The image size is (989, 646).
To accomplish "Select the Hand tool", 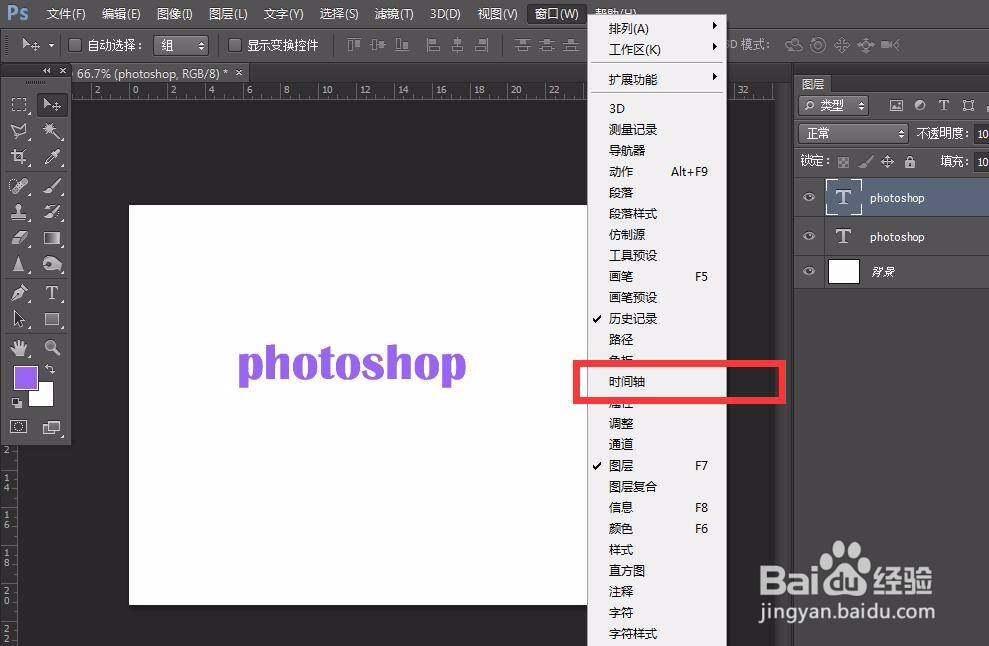I will (19, 347).
